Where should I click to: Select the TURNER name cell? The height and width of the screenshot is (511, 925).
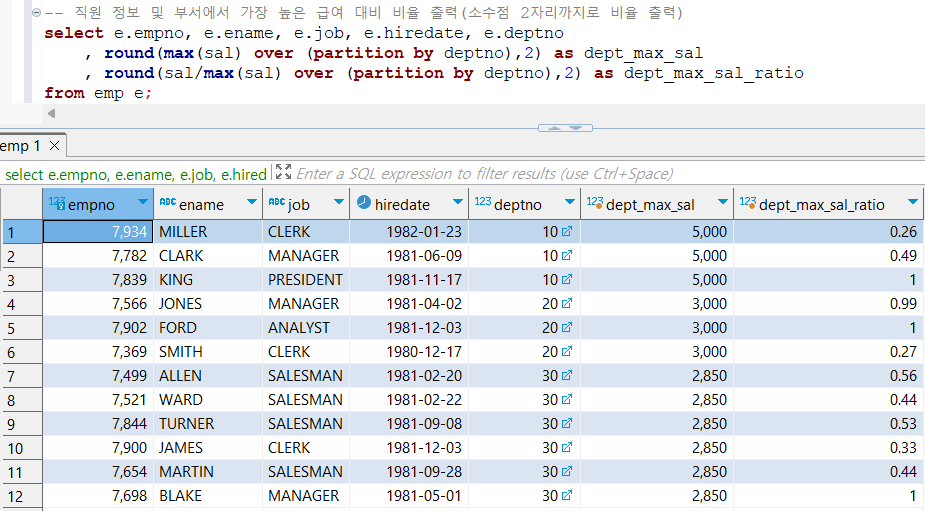[x=208, y=424]
